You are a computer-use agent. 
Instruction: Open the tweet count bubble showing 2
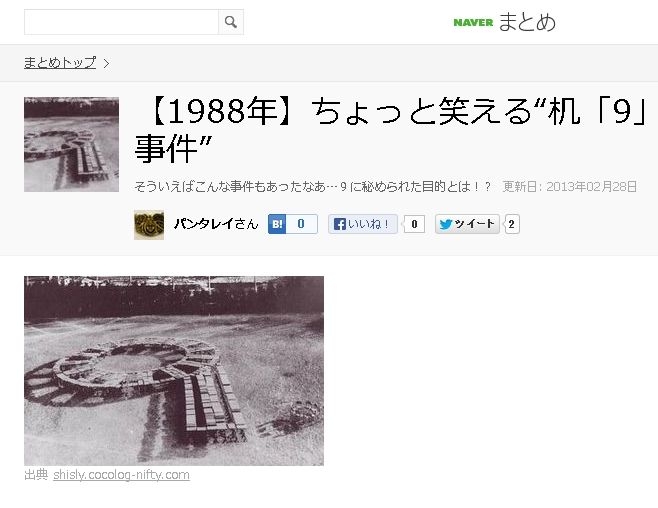[x=512, y=224]
